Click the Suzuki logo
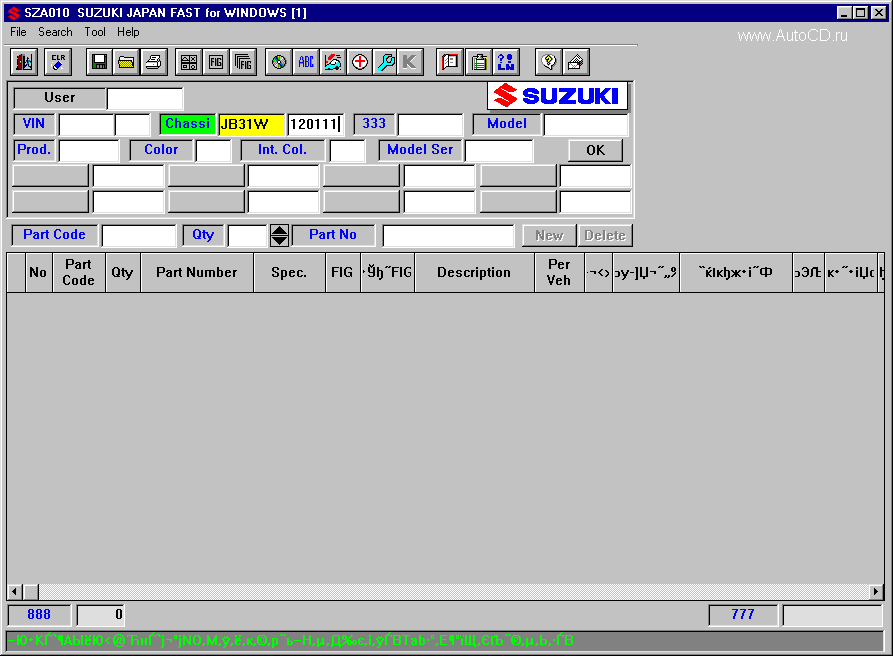 click(558, 96)
